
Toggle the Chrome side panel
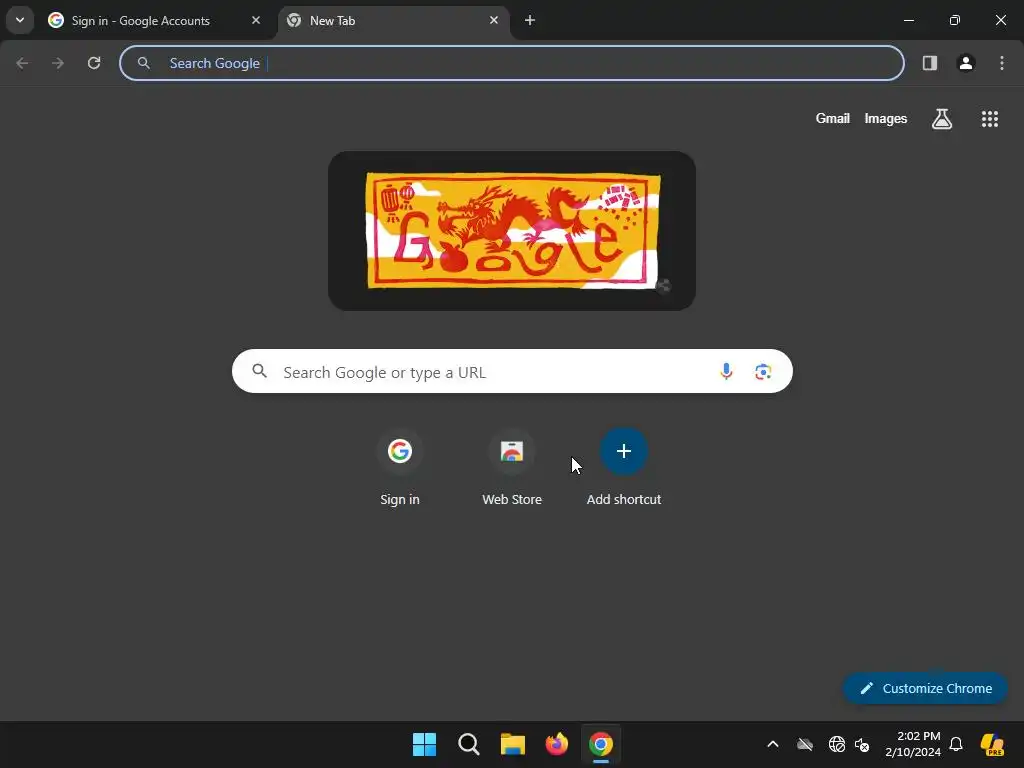tap(929, 63)
